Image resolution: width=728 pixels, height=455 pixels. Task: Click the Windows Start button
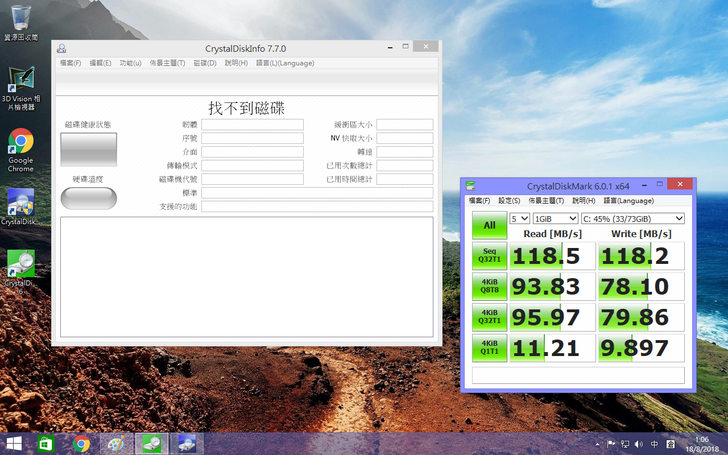pyautogui.click(x=14, y=443)
